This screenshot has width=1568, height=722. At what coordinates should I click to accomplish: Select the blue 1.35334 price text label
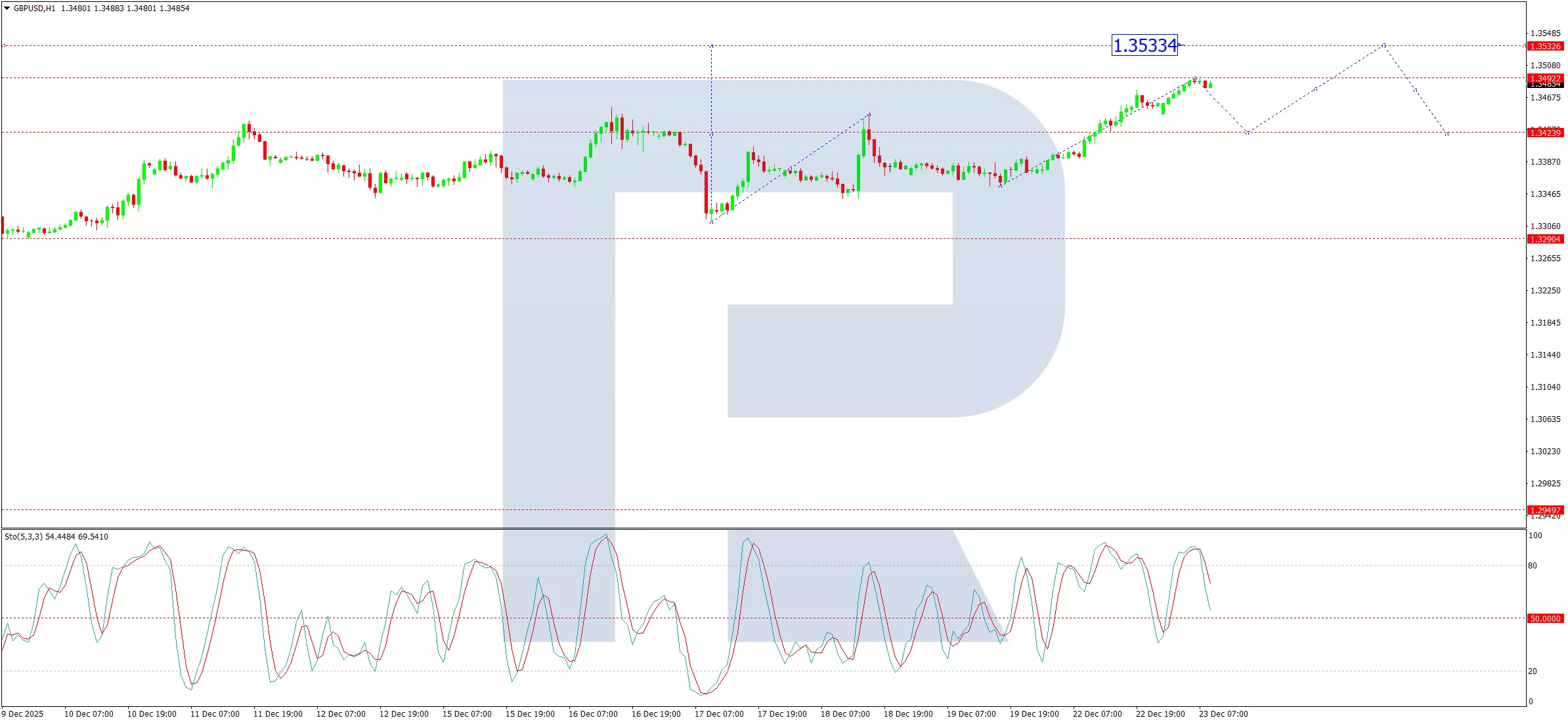coord(1144,45)
